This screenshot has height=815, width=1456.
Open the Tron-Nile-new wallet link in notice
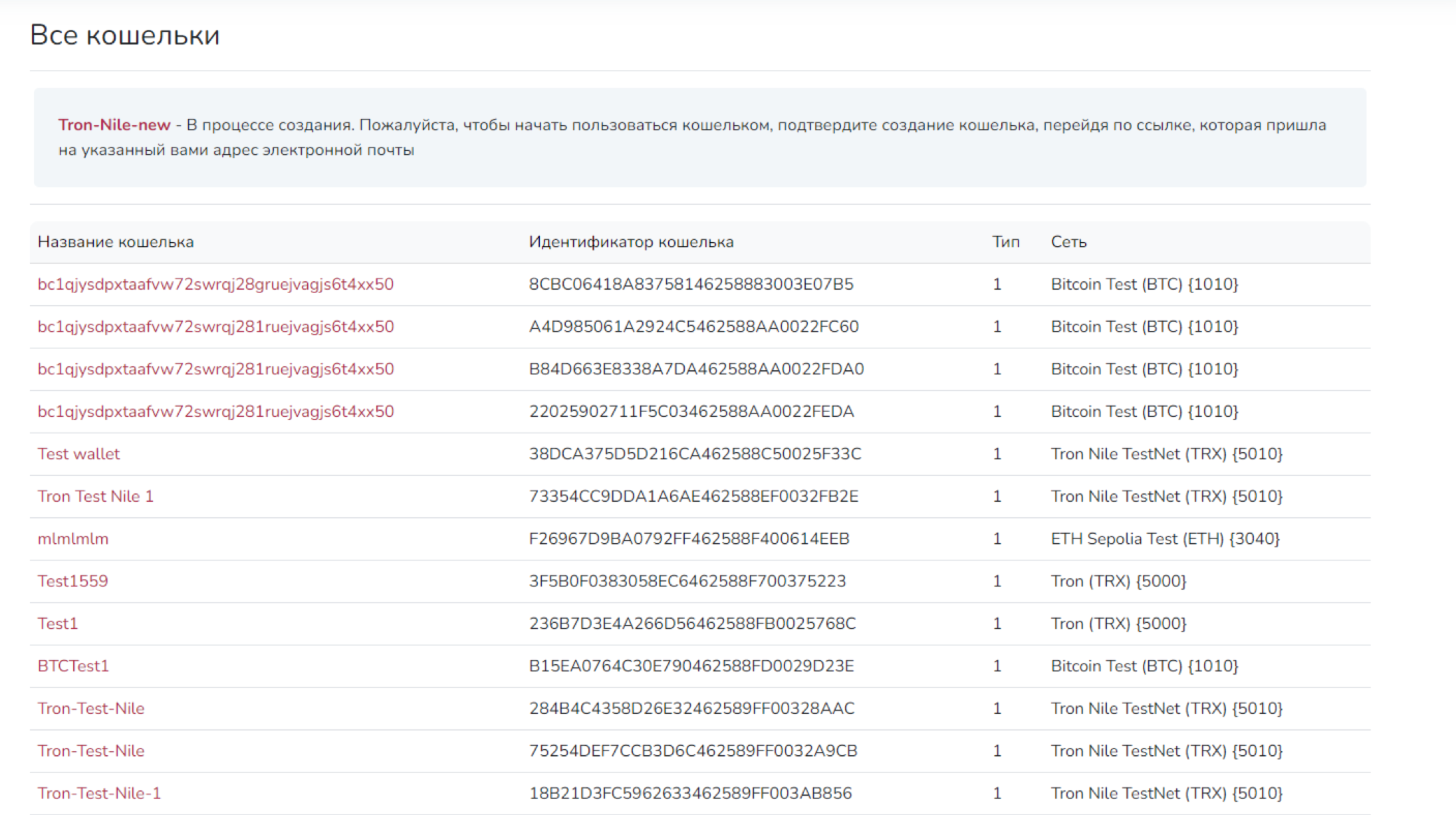pos(114,125)
